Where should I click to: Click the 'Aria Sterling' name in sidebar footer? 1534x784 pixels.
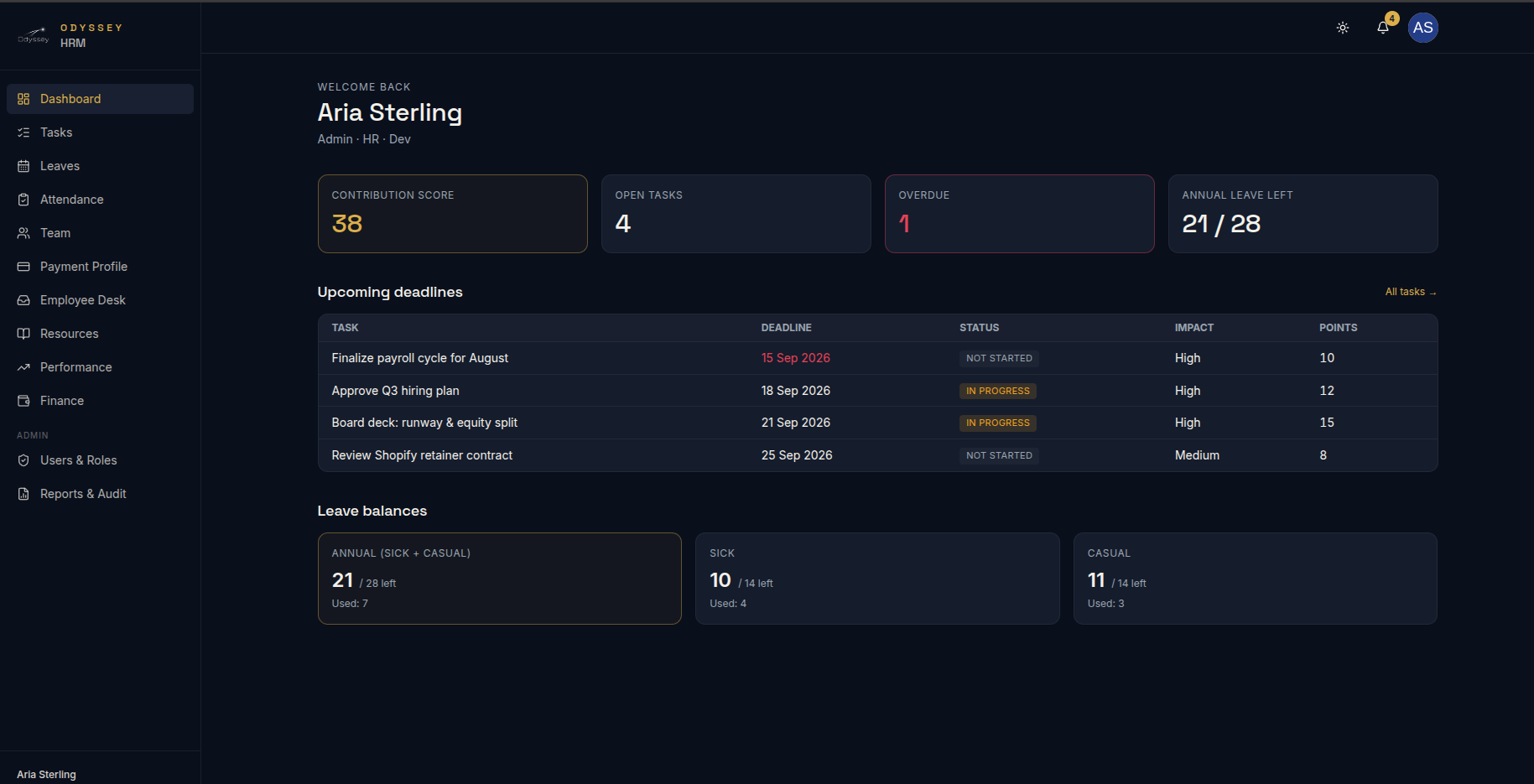pyautogui.click(x=46, y=775)
